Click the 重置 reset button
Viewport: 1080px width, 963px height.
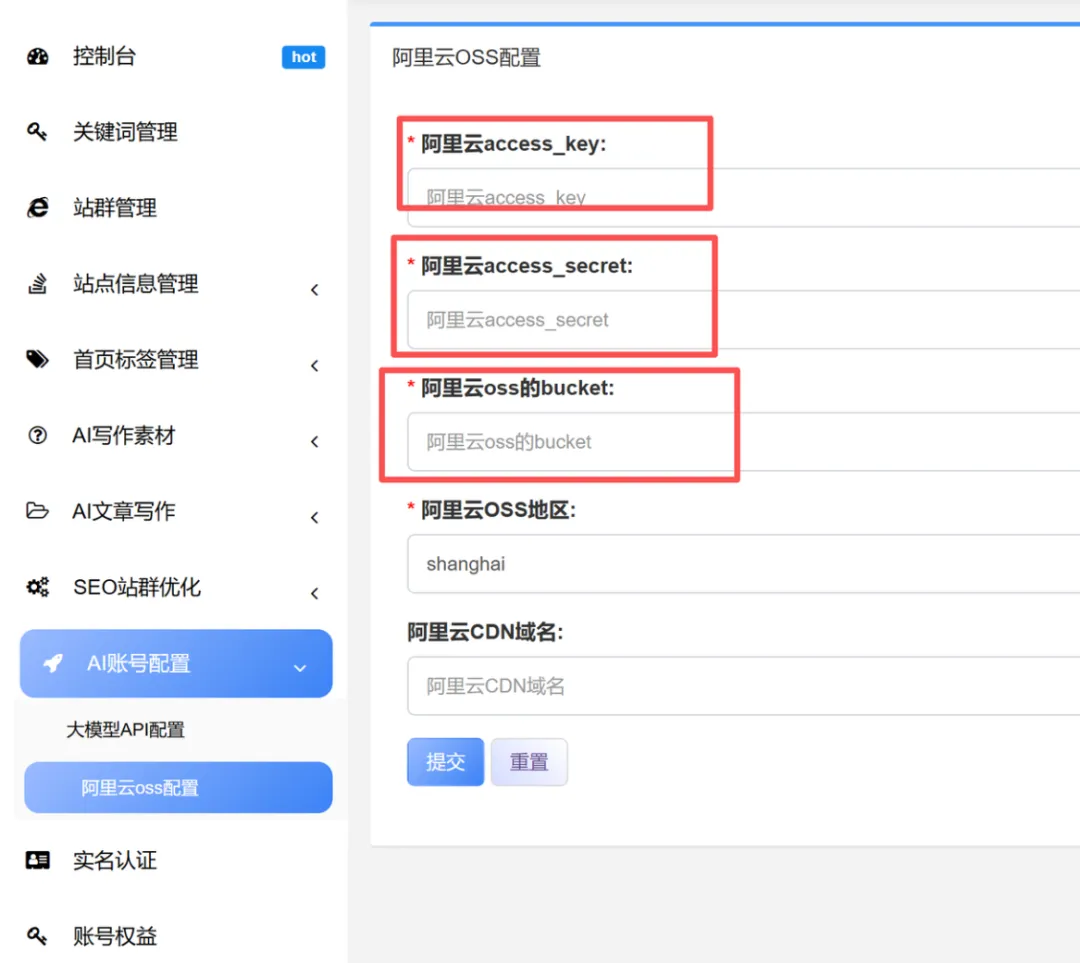coord(529,762)
